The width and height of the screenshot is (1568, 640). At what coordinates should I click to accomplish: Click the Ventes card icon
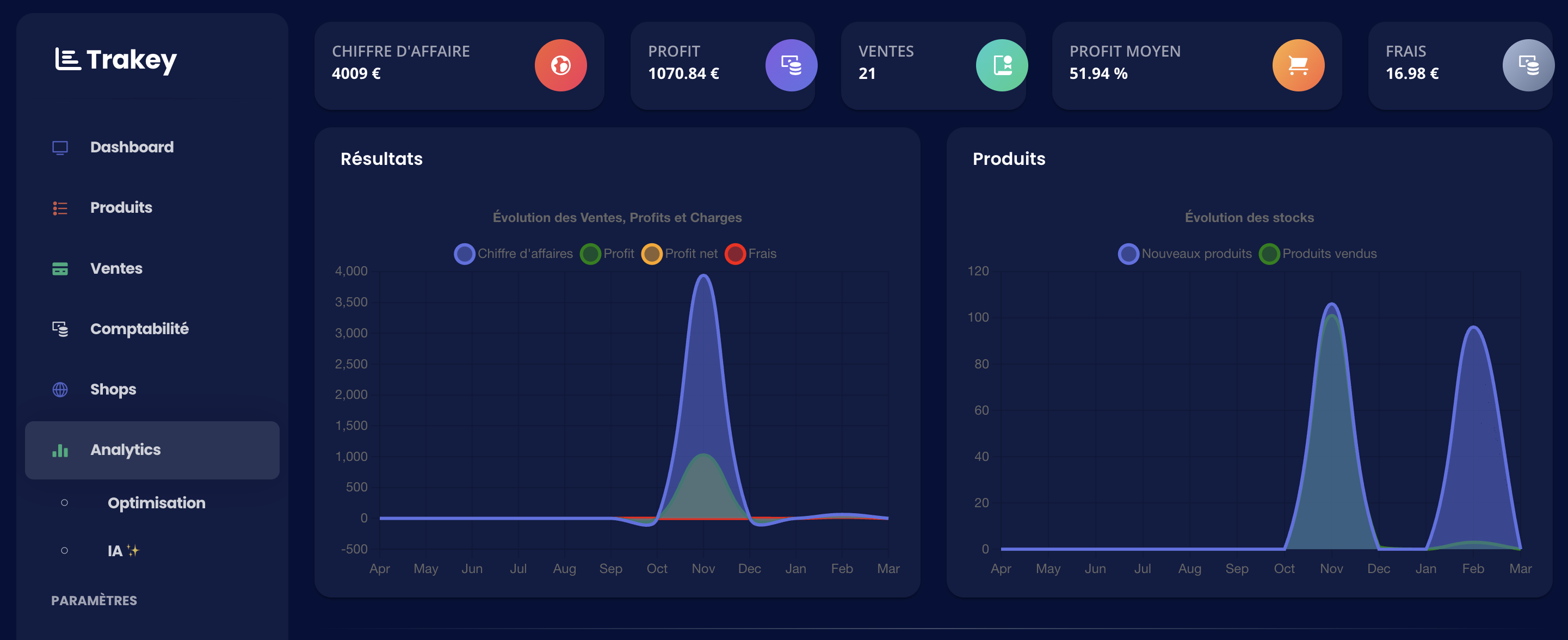coord(60,268)
